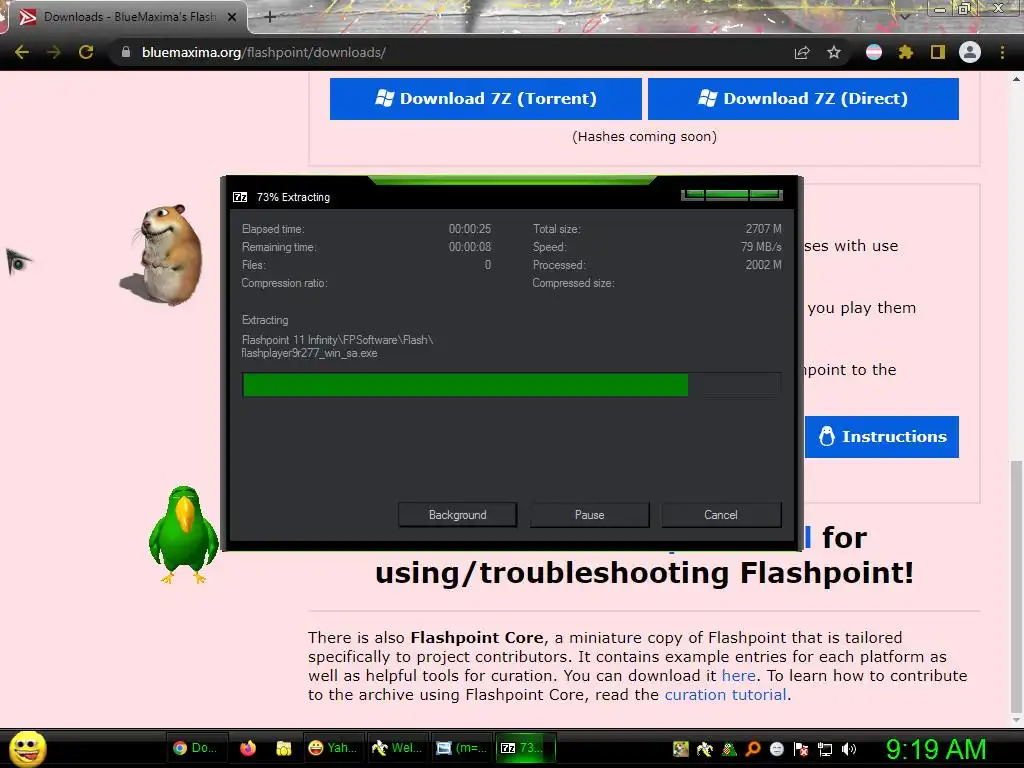Click the orange magnifier tray icon
Viewport: 1024px width, 768px height.
click(x=753, y=748)
